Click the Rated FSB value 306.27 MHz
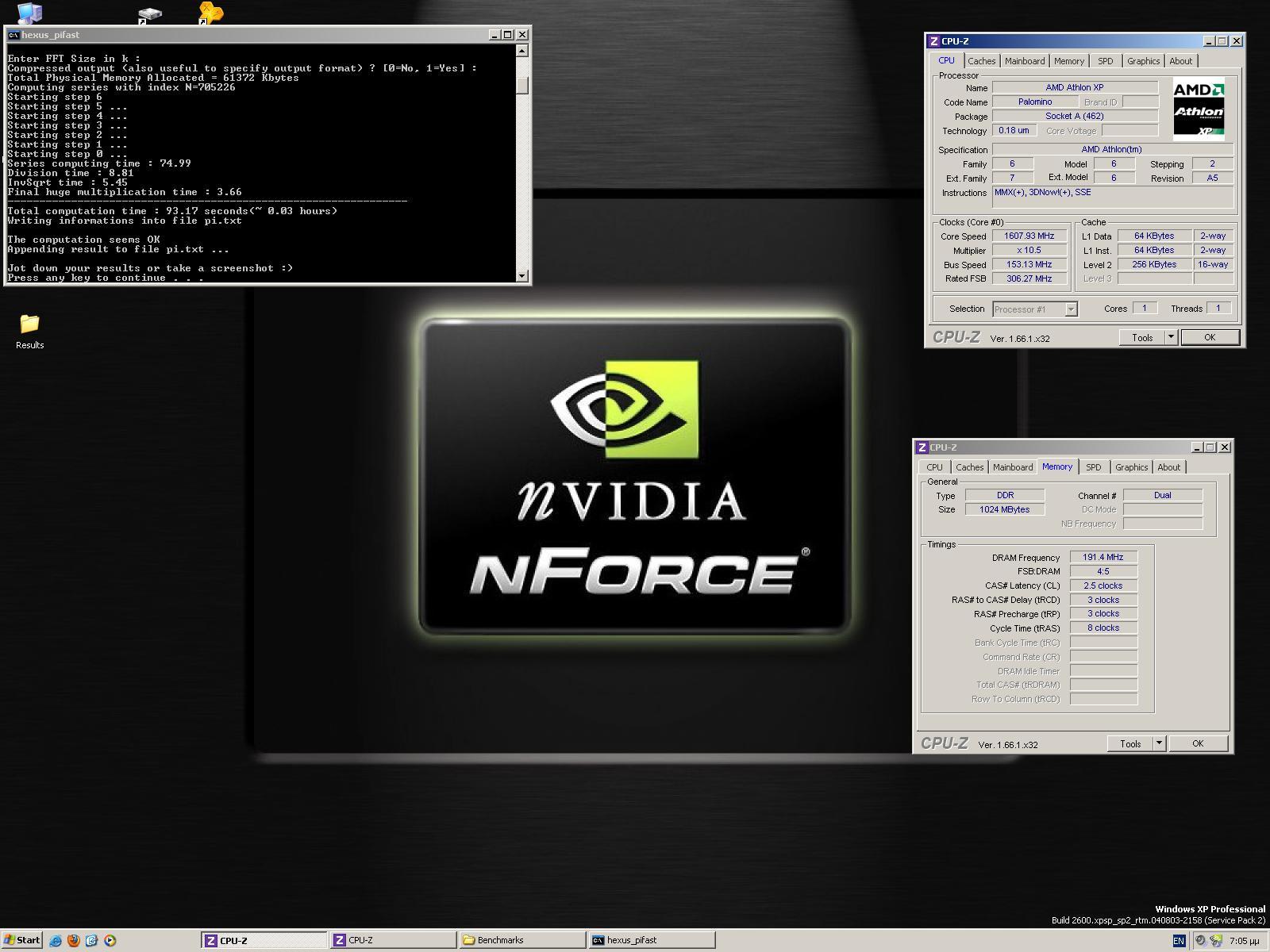Screen dimensions: 1270x952 coord(1029,278)
